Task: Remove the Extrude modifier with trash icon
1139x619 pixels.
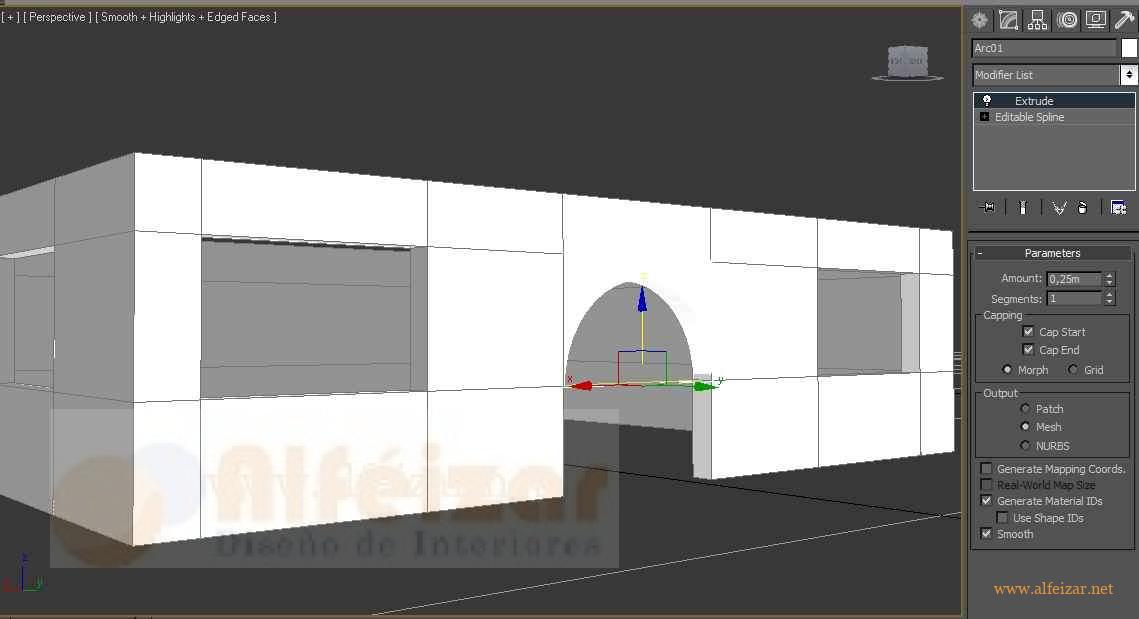Action: pyautogui.click(x=1083, y=207)
